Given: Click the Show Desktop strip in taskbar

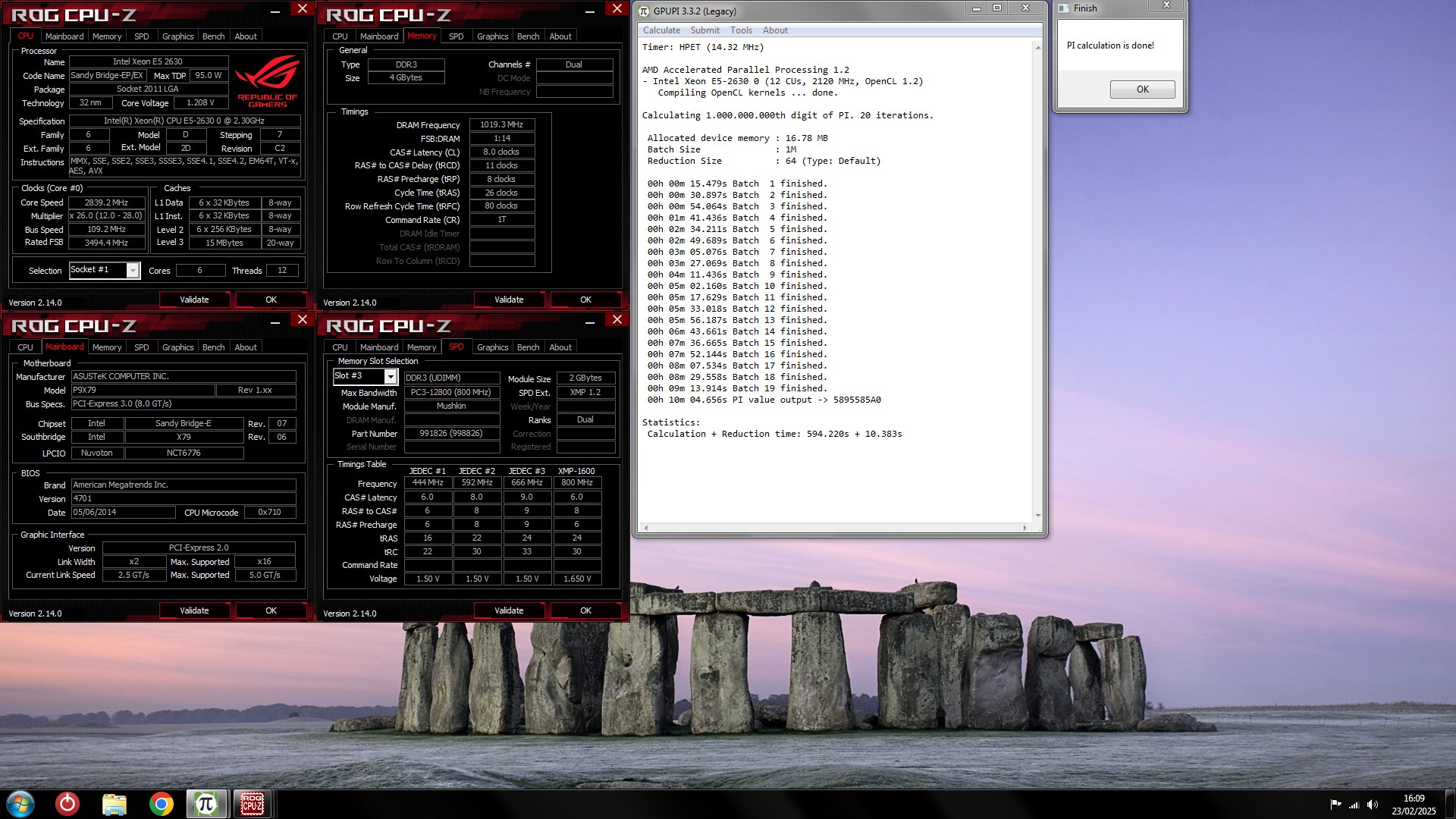Looking at the screenshot, I should click(x=1451, y=804).
